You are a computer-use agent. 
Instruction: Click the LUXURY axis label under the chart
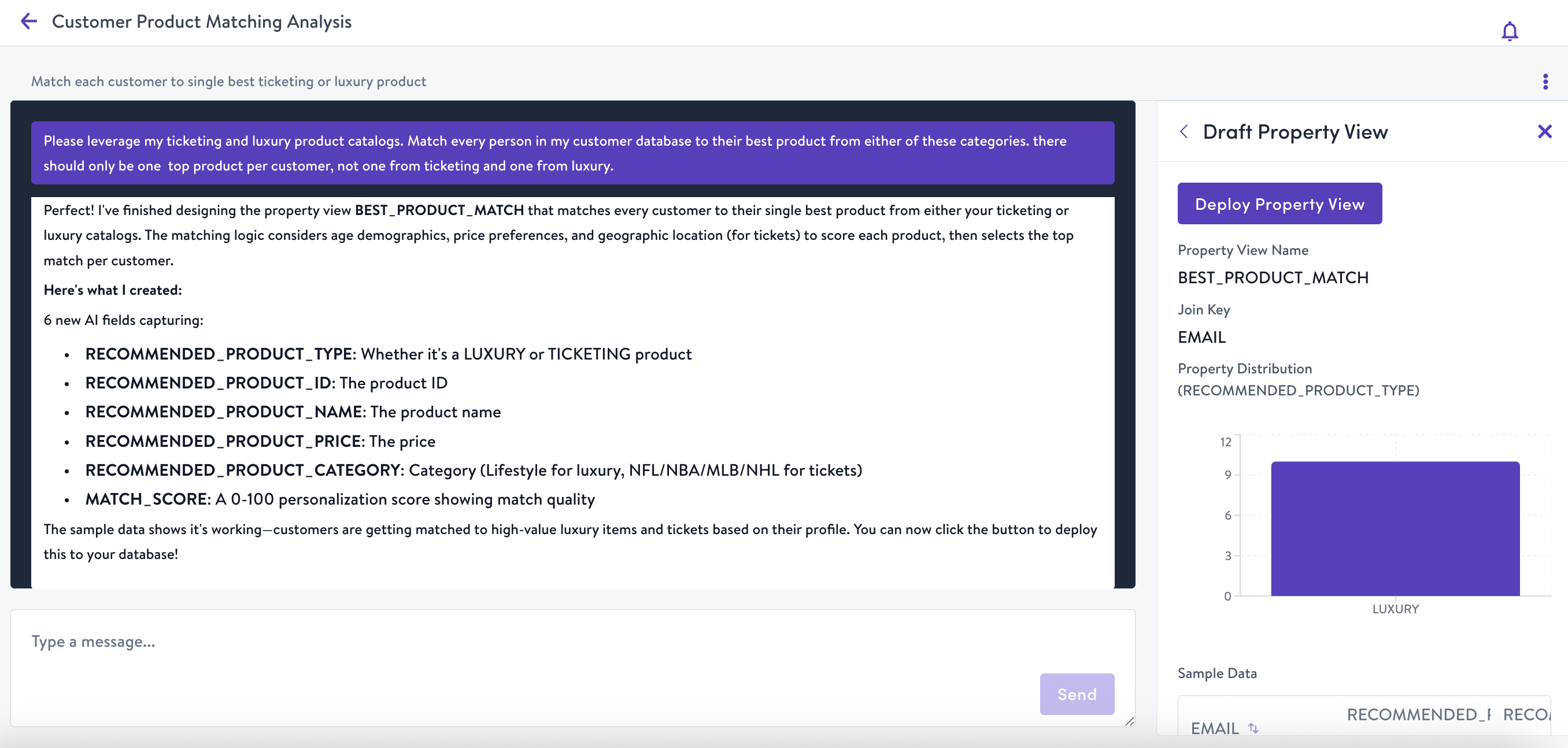tap(1395, 609)
